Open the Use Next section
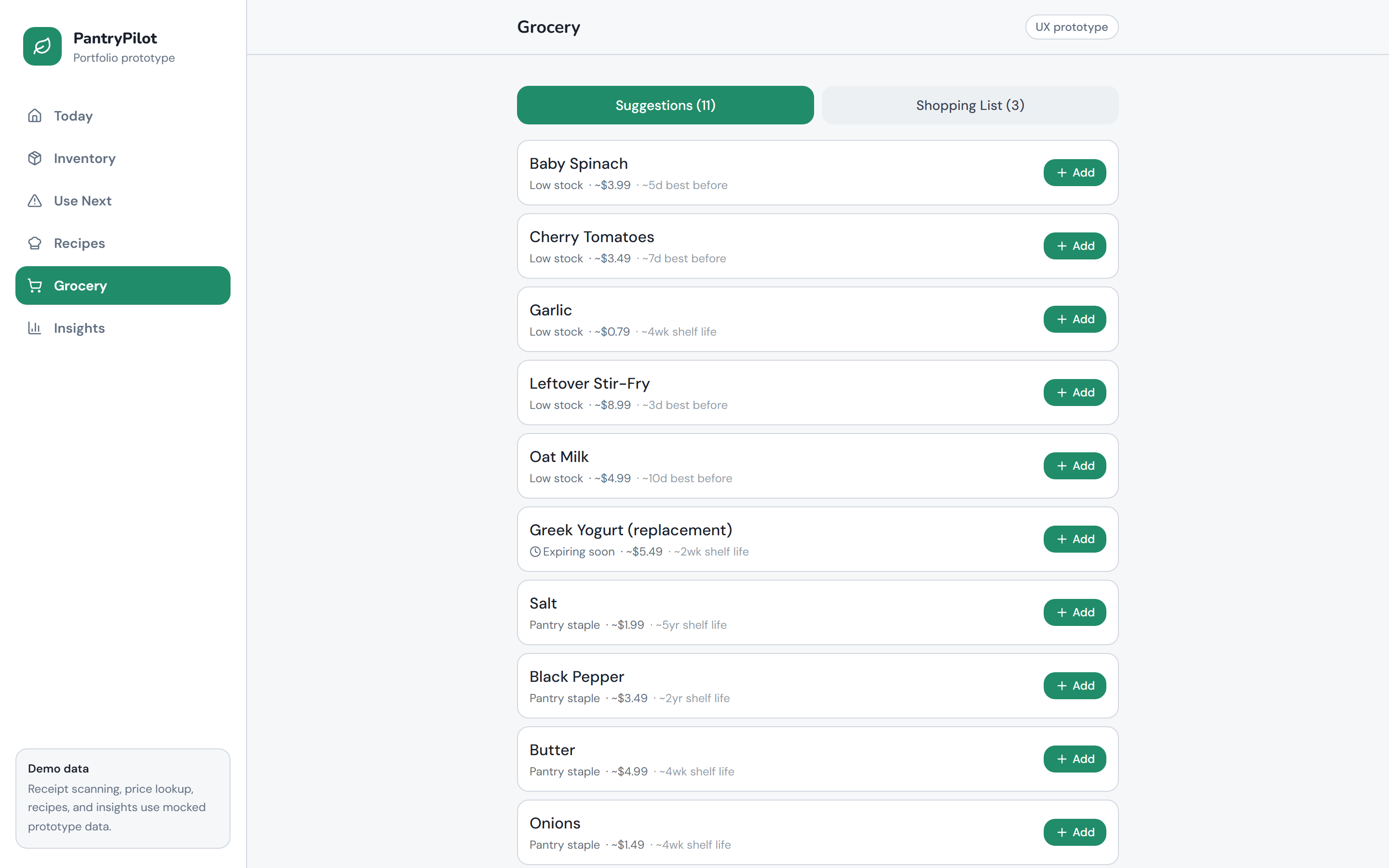 pyautogui.click(x=123, y=201)
